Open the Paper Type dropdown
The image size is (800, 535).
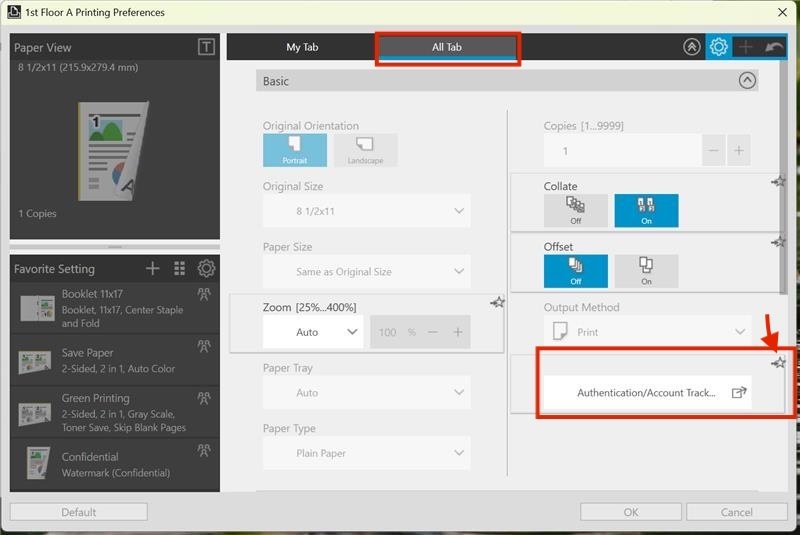pyautogui.click(x=366, y=453)
